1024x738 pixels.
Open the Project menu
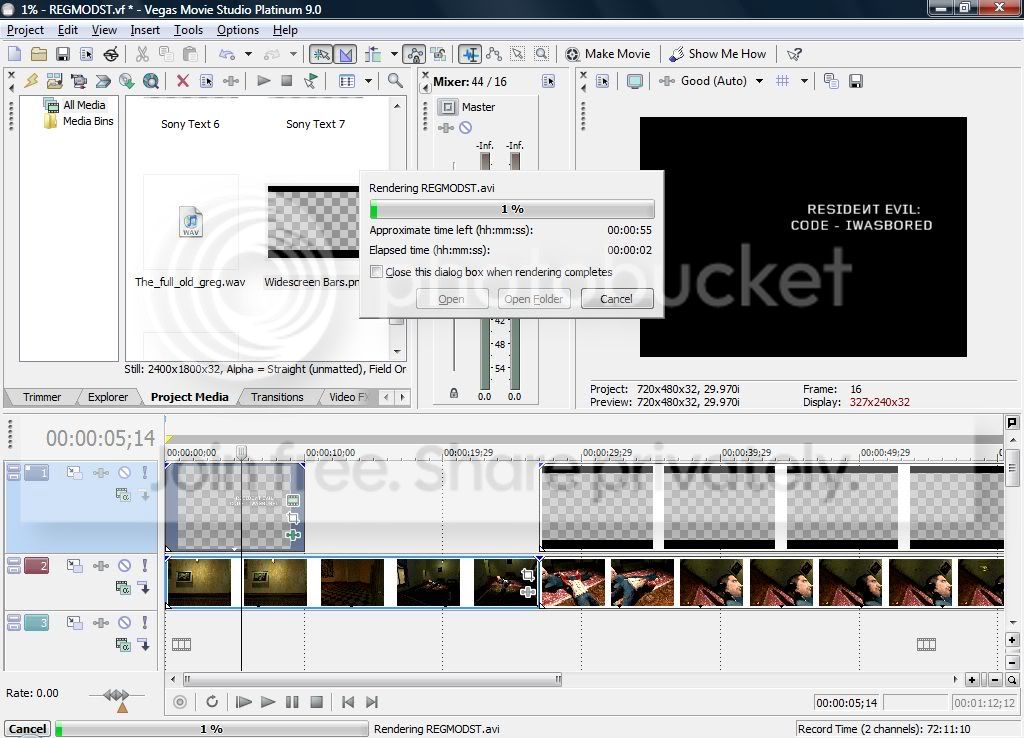pyautogui.click(x=25, y=30)
